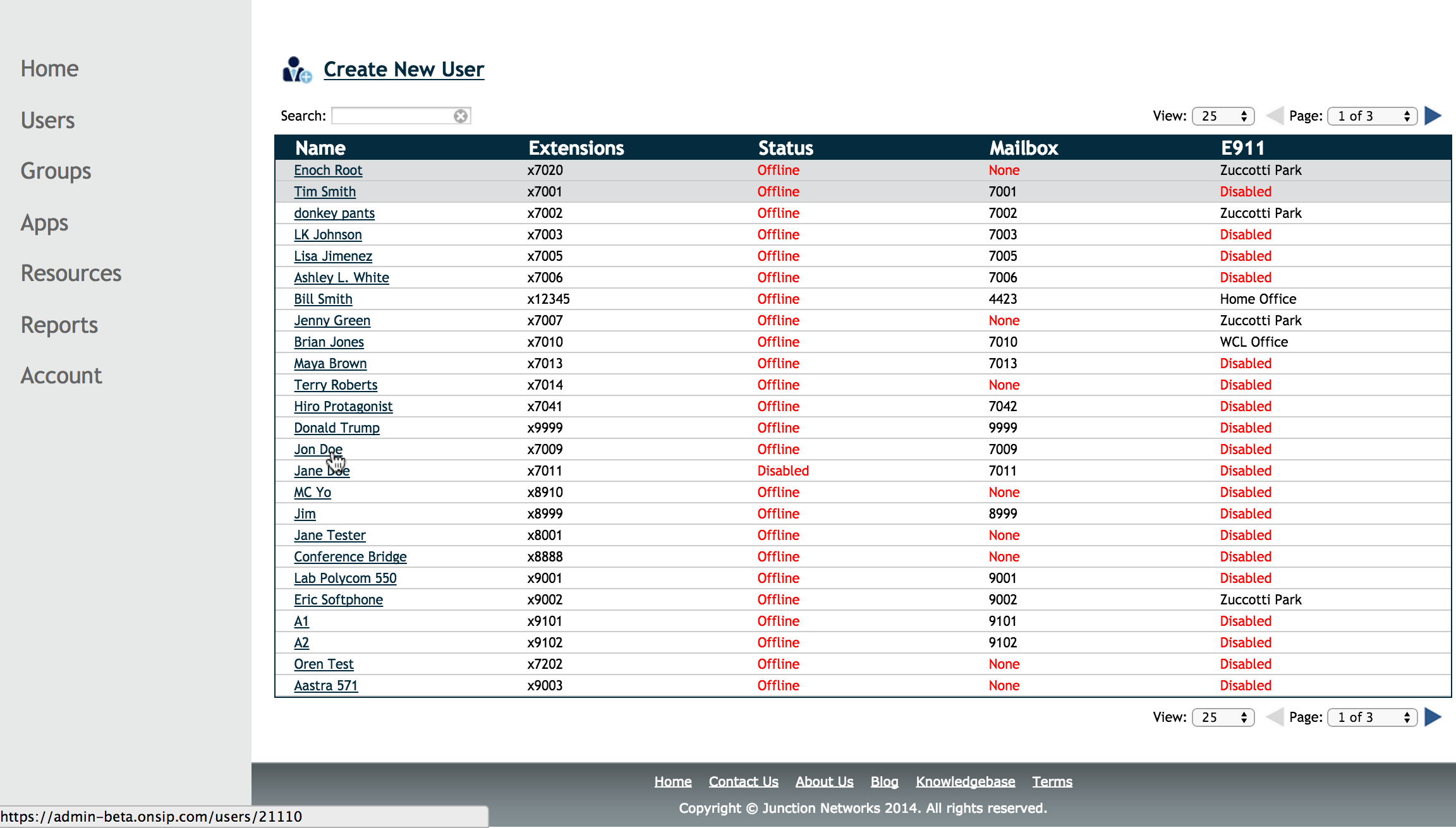1456x828 pixels.
Task: Open Users in the sidebar
Action: click(x=47, y=120)
